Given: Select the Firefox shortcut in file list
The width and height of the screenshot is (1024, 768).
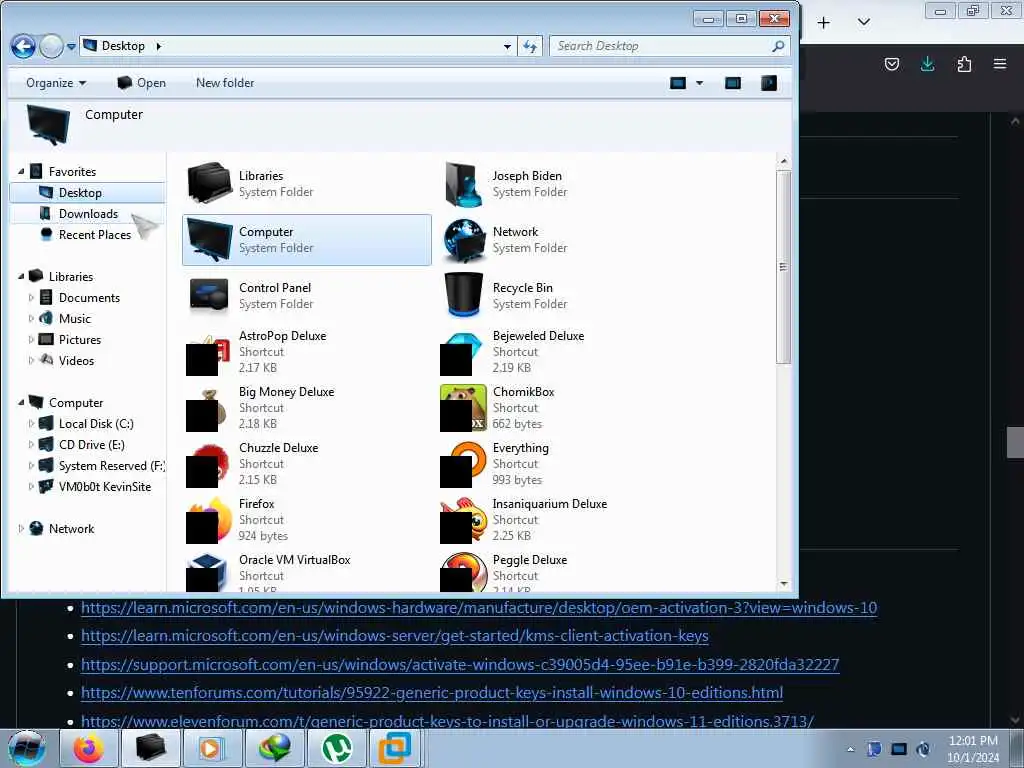Looking at the screenshot, I should 307,520.
